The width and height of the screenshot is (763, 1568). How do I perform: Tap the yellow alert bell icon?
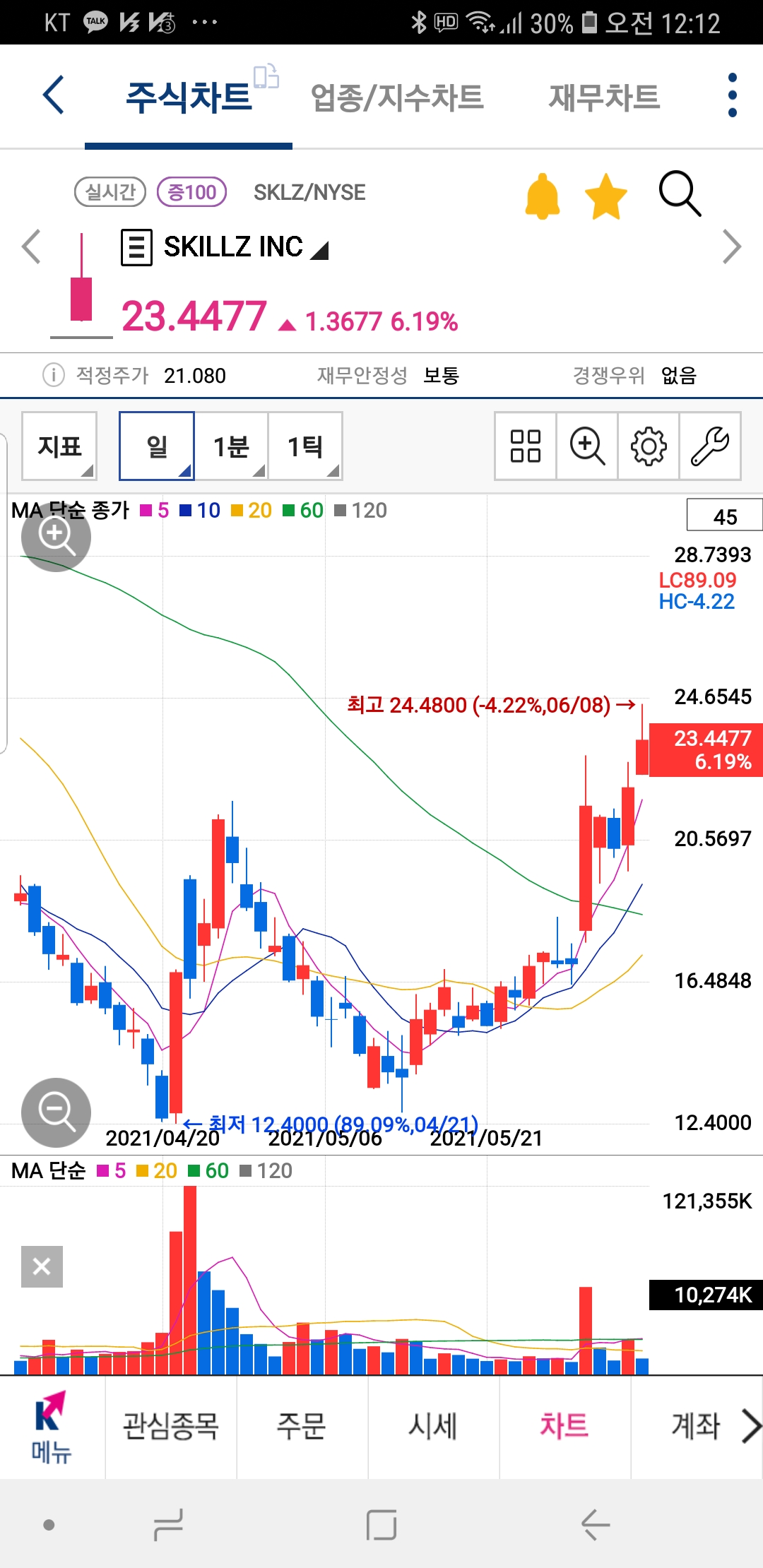pyautogui.click(x=543, y=196)
